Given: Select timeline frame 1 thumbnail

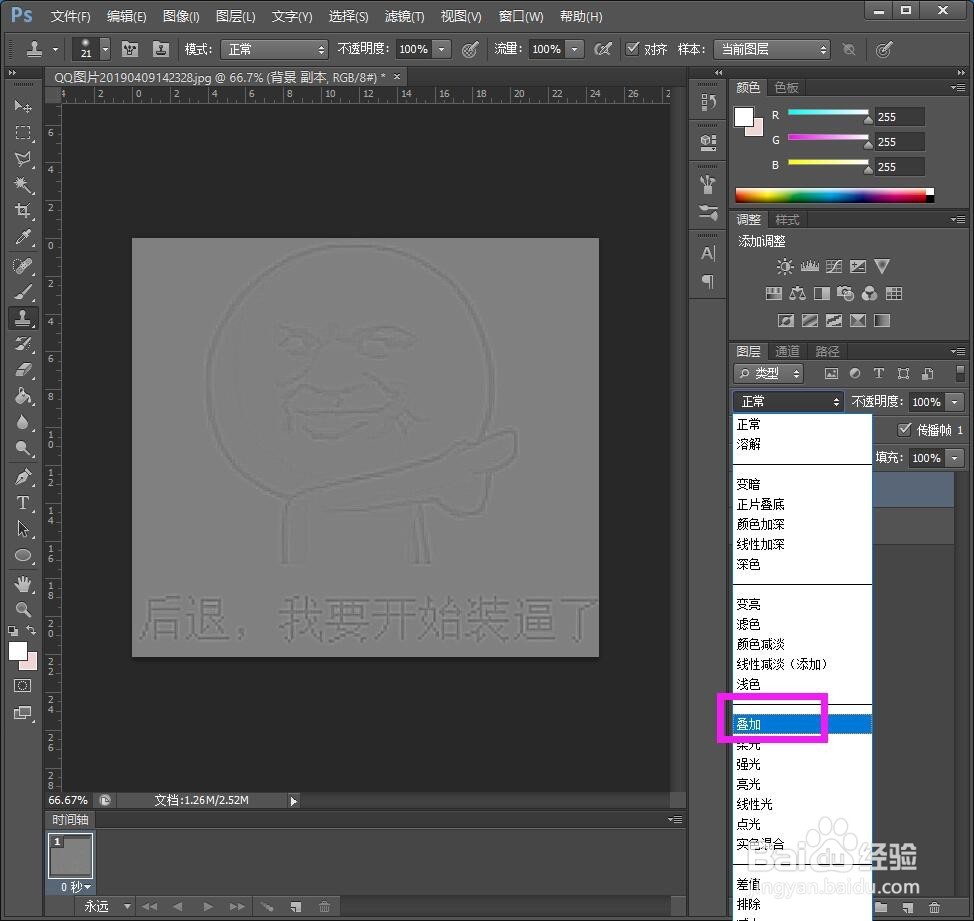Looking at the screenshot, I should coord(71,856).
